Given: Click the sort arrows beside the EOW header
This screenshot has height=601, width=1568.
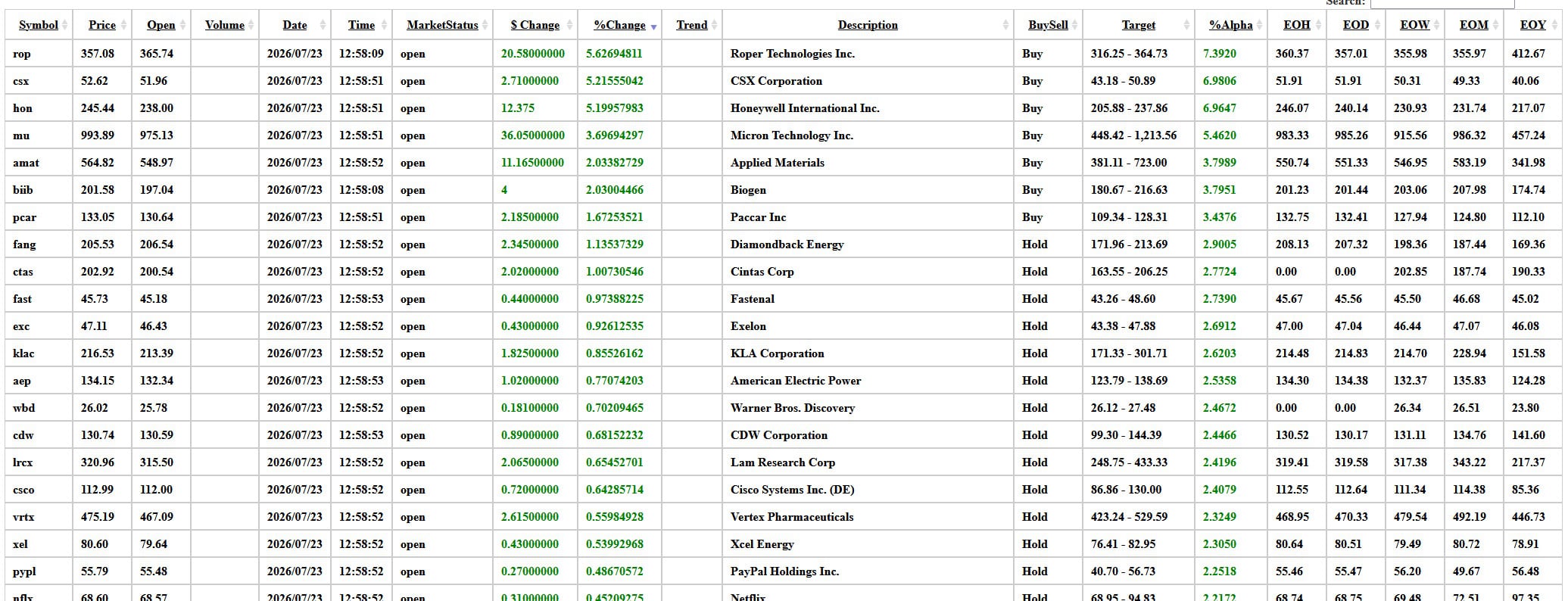Looking at the screenshot, I should click(x=1437, y=25).
